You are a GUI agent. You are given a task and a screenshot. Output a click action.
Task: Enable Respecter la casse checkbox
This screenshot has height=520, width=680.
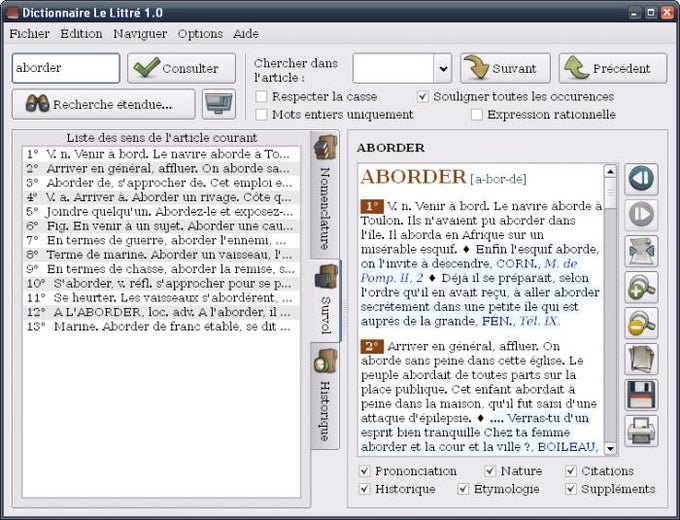click(x=261, y=96)
